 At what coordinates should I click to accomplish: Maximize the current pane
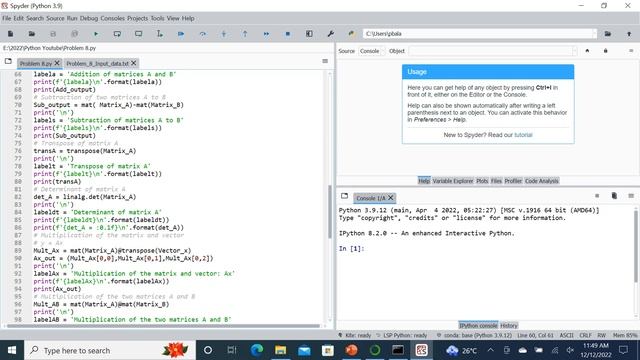tap(309, 34)
